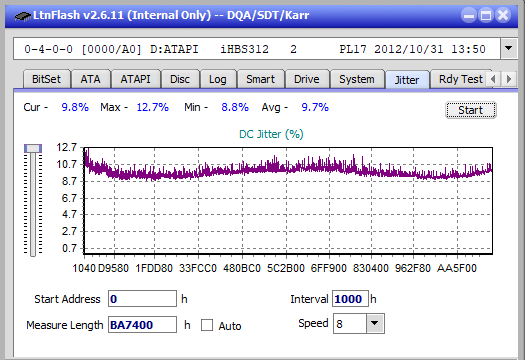The image size is (525, 360).
Task: Open the drive selection dropdown
Action: [x=509, y=49]
